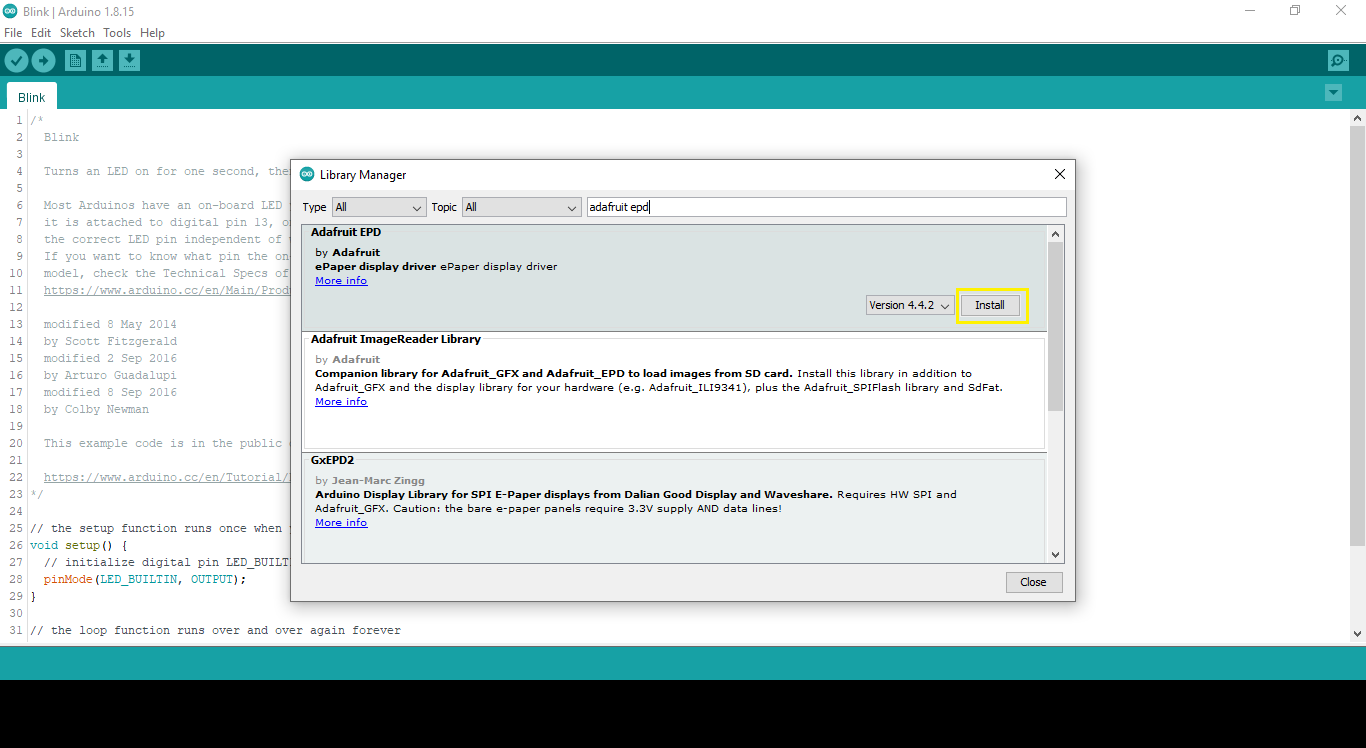
Task: Select the Adafruit ImageReader Library entry title
Action: coord(396,339)
